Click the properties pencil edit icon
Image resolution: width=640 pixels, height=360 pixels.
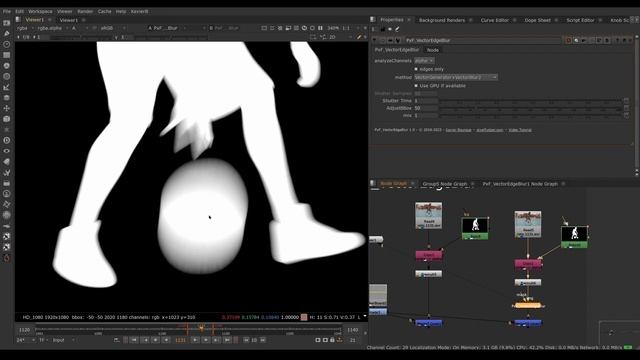coord(397,29)
